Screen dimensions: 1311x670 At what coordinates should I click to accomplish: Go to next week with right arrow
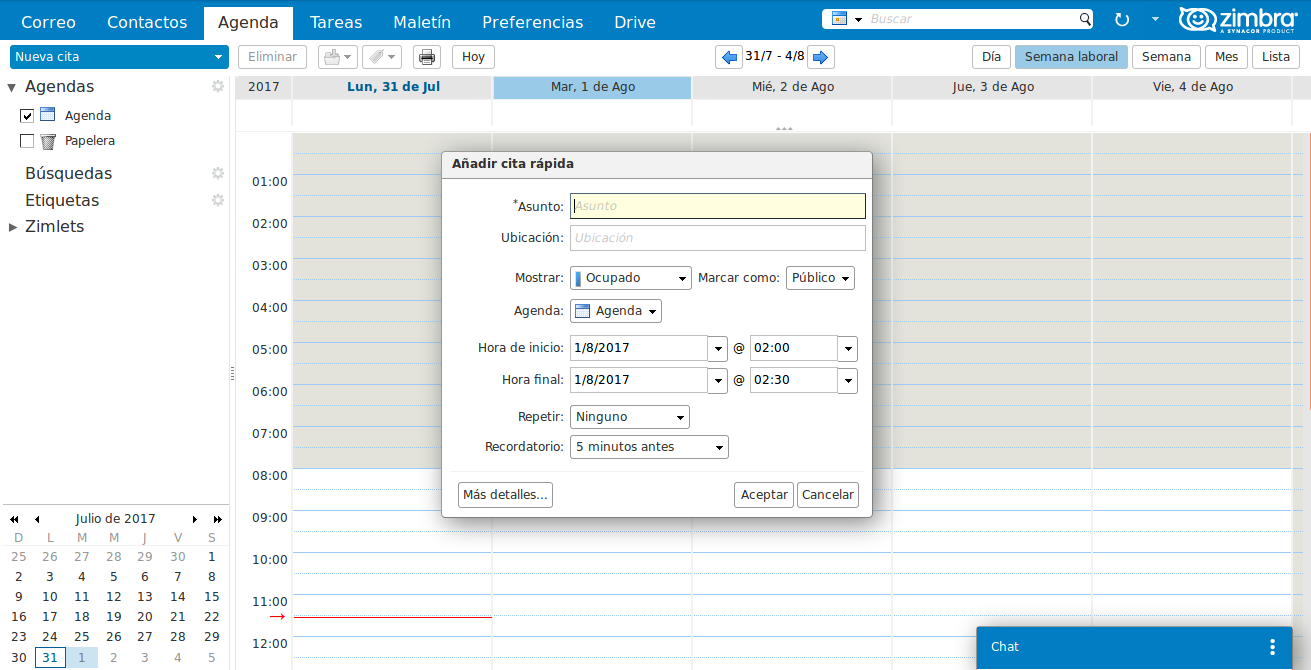click(x=821, y=57)
